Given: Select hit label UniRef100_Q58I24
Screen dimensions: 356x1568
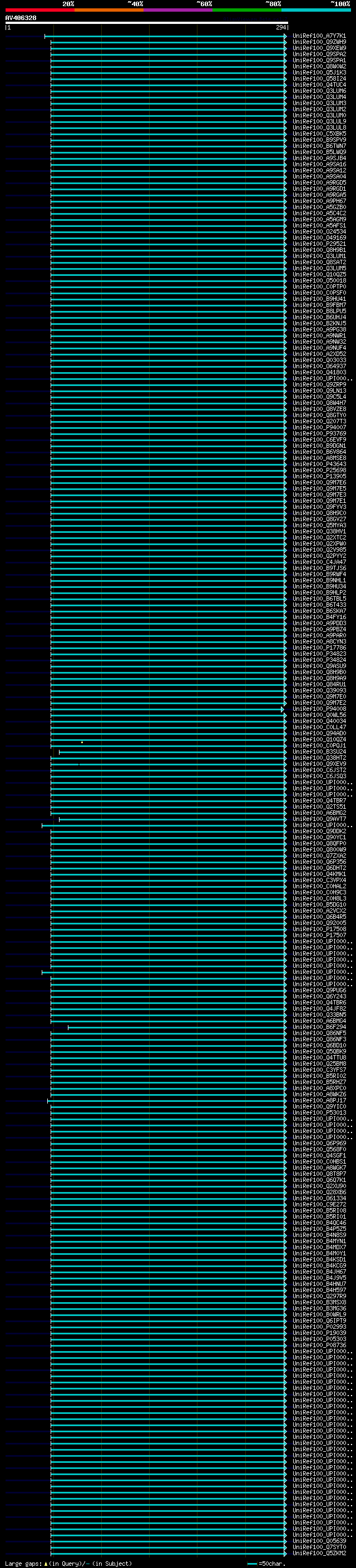Looking at the screenshot, I should 319,79.
